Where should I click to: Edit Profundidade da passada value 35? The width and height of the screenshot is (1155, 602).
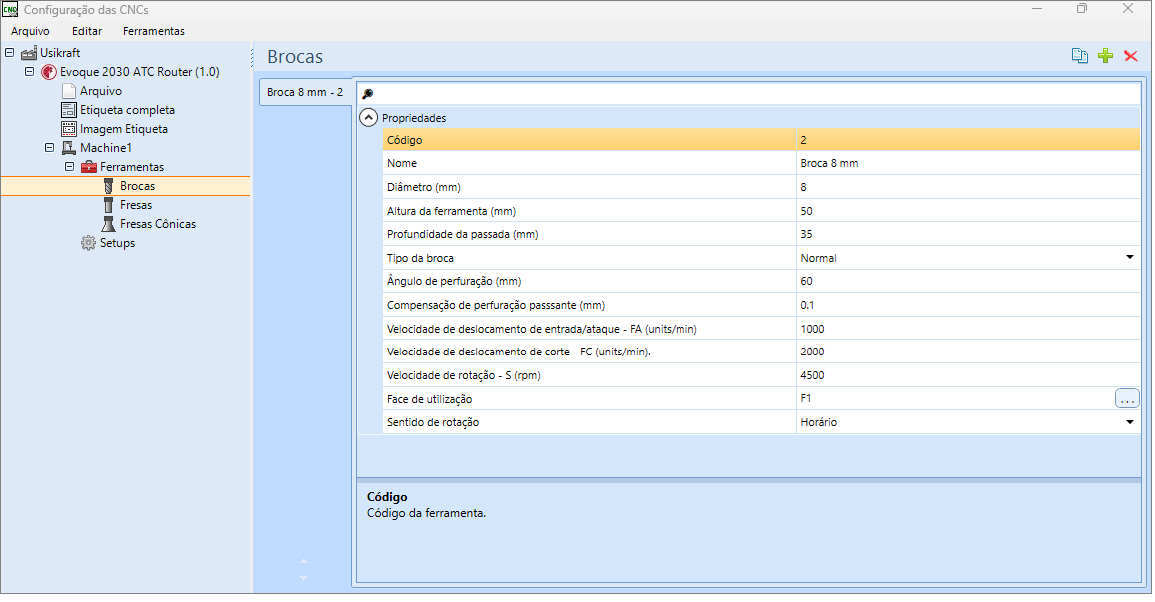(967, 234)
